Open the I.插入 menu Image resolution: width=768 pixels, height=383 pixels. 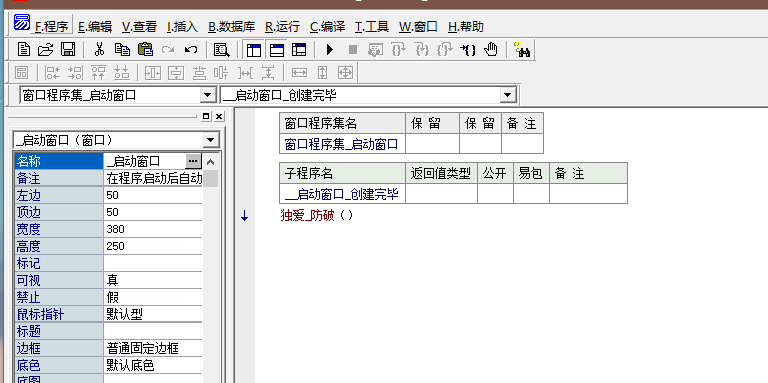pos(182,26)
